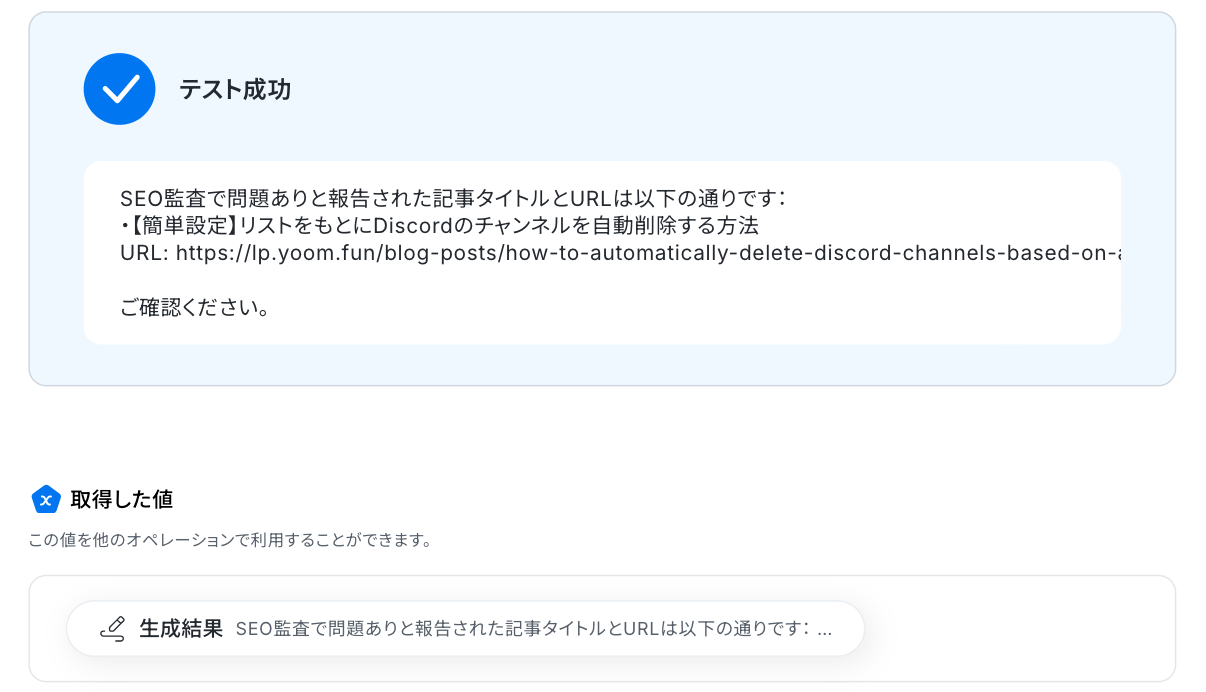
Task: Click the blank line above ご確認ください。
Action: (400, 281)
